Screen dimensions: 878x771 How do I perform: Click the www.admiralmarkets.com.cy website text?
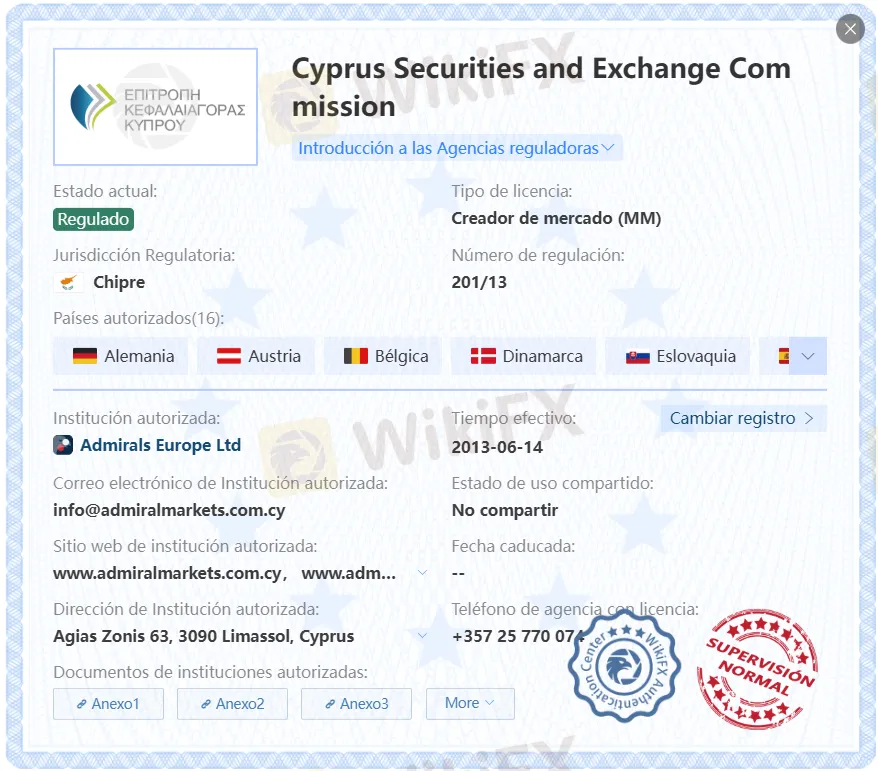pos(167,573)
